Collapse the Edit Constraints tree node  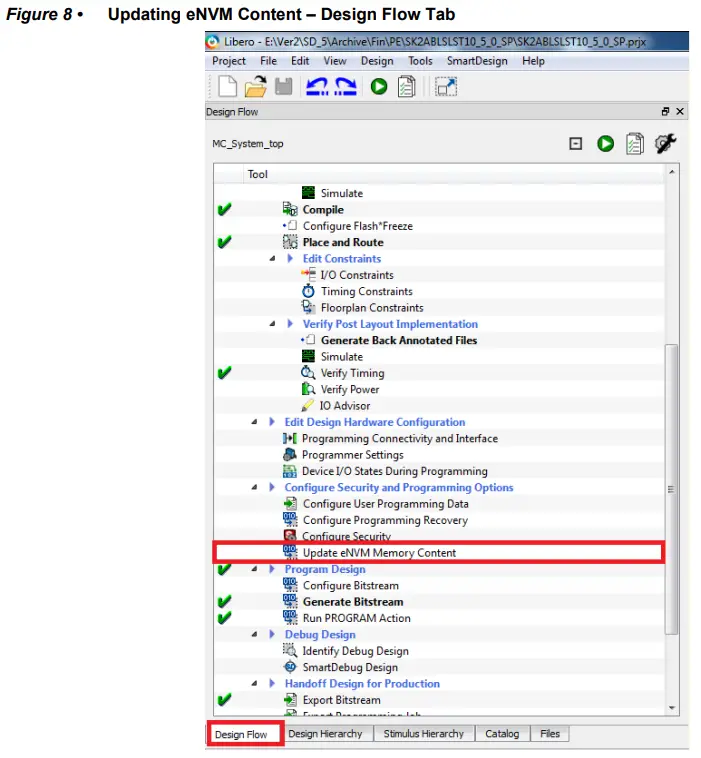pos(273,259)
